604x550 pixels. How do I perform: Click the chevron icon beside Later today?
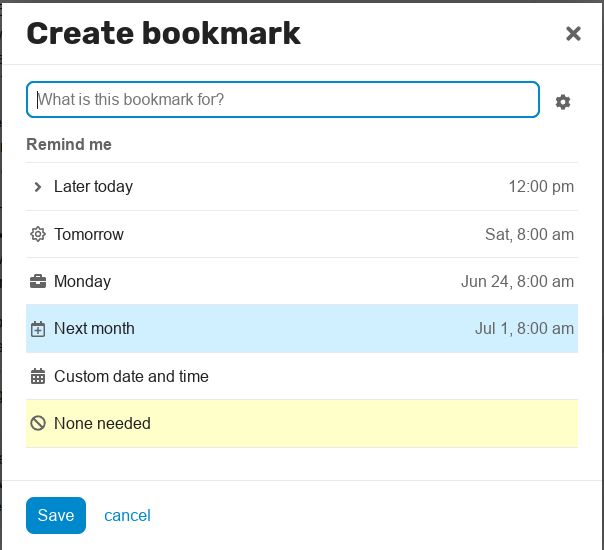[38, 187]
